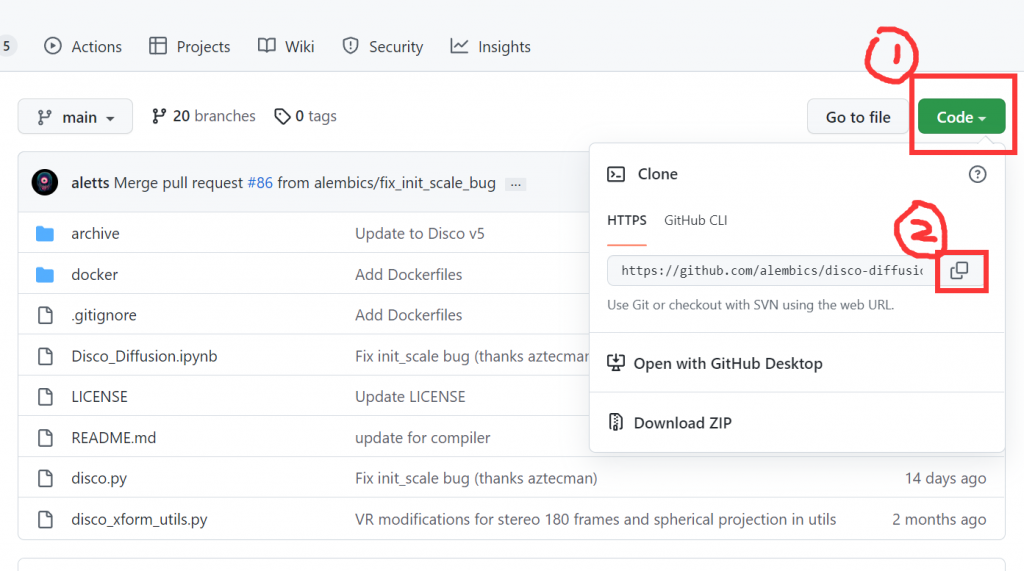The width and height of the screenshot is (1024, 571).
Task: Click the branches icon showing 20 branches
Action: [159, 117]
